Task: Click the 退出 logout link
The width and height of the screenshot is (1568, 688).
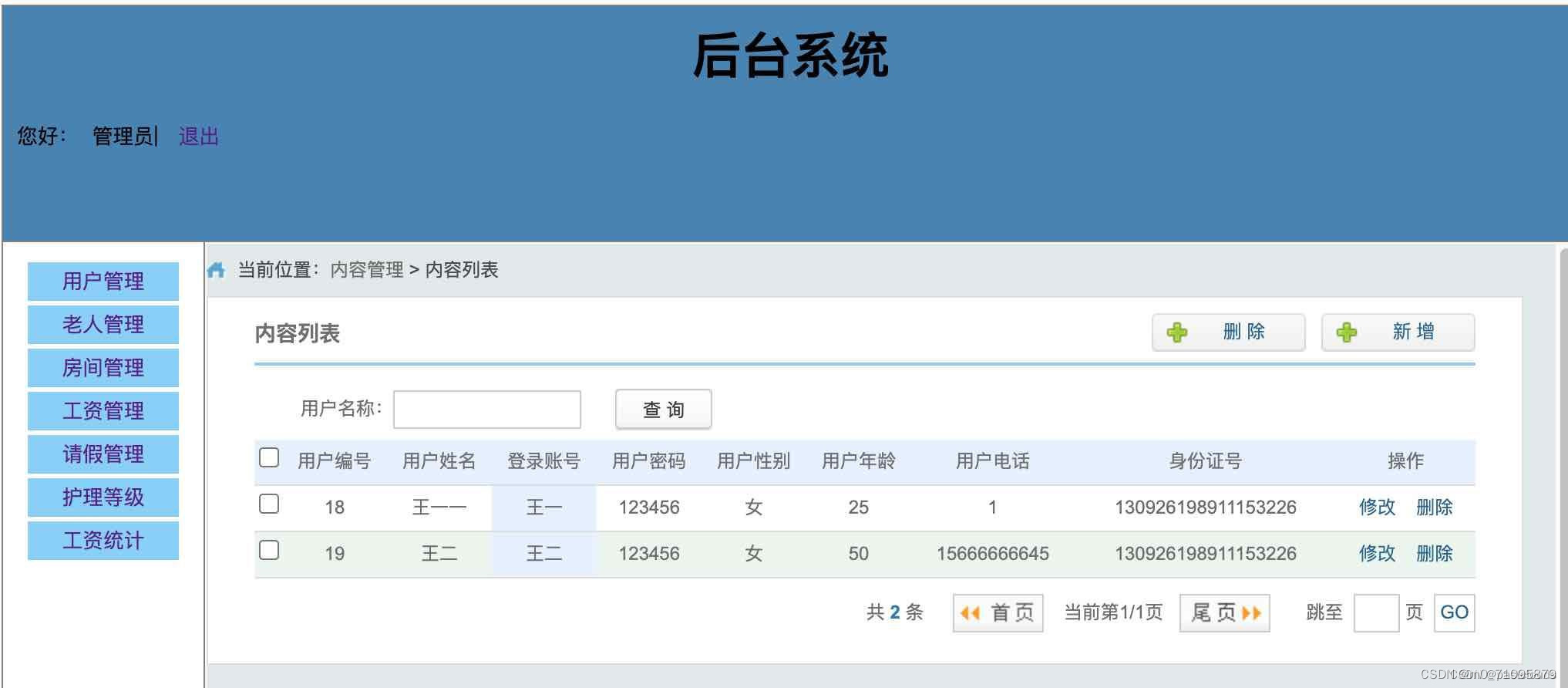Action: click(199, 137)
